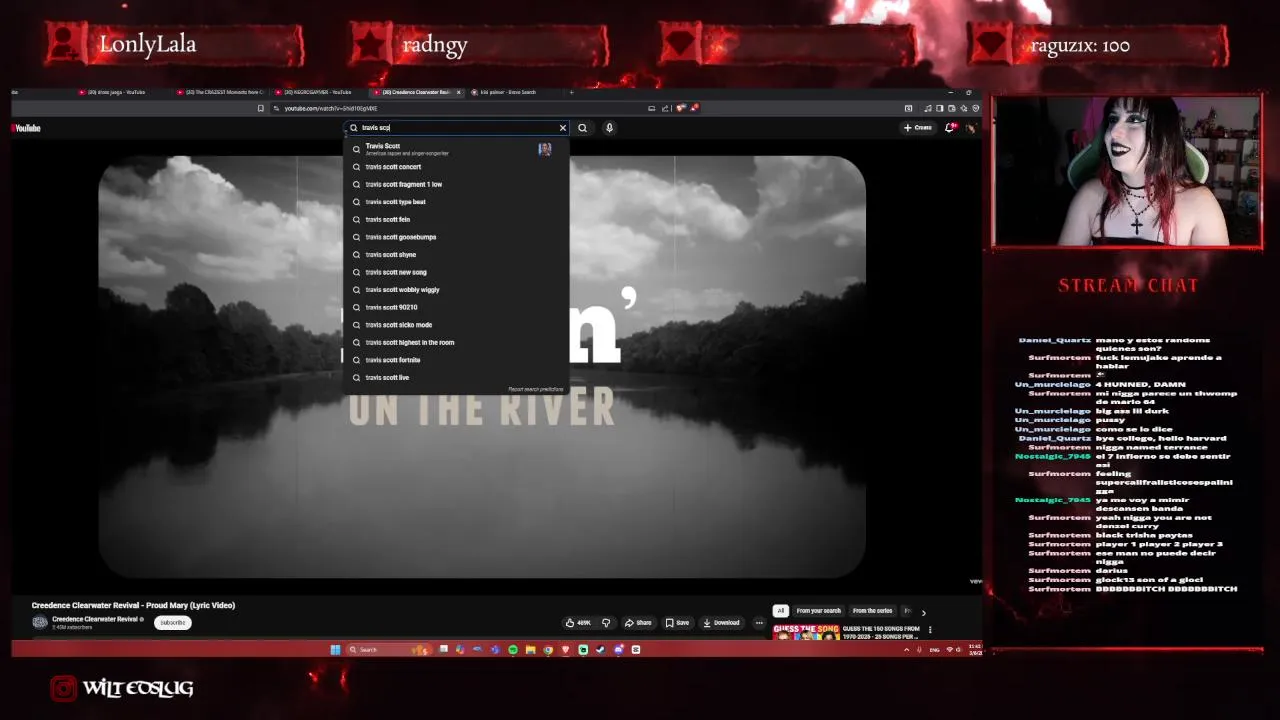Switch to the "kiki palmer - Brave Search" tab

pos(513,92)
